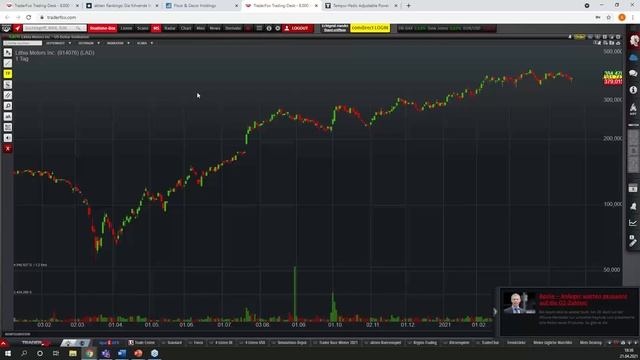Viewport: 640px width, 360px height.
Task: Open the chat bubbles icon in the right sidebar
Action: click(x=633, y=73)
